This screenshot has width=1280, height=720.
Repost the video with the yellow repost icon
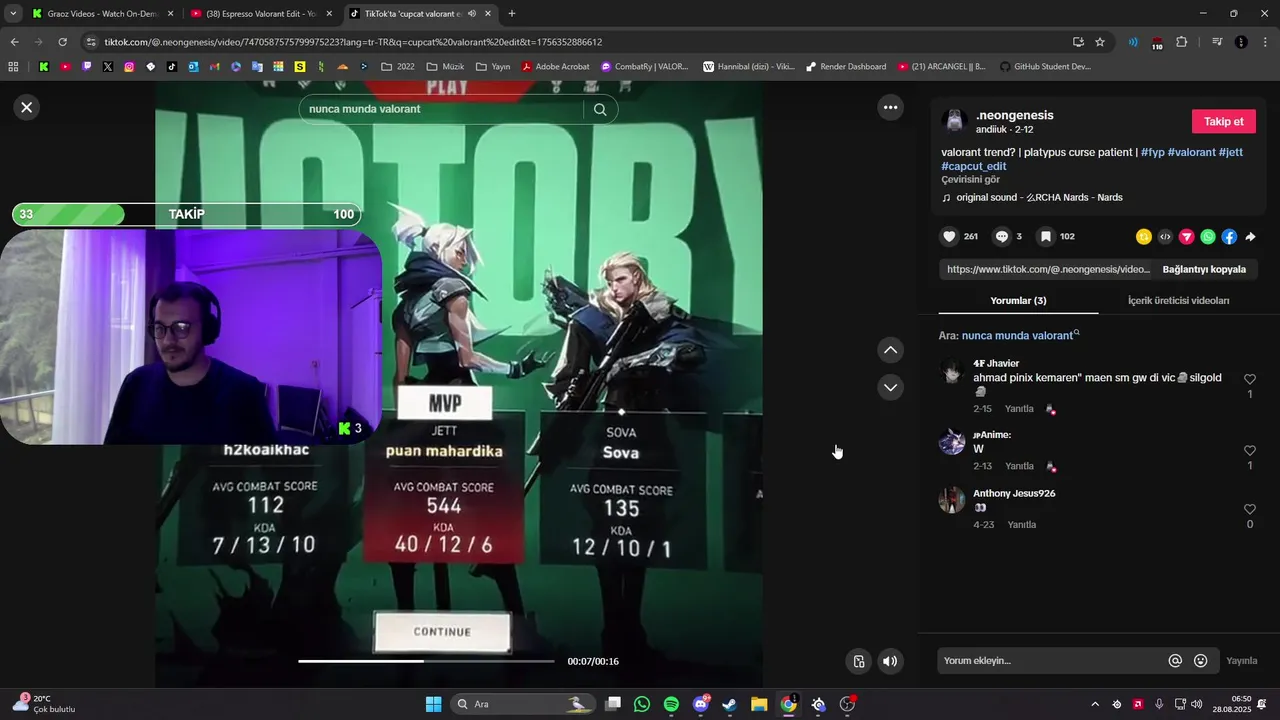point(1144,237)
